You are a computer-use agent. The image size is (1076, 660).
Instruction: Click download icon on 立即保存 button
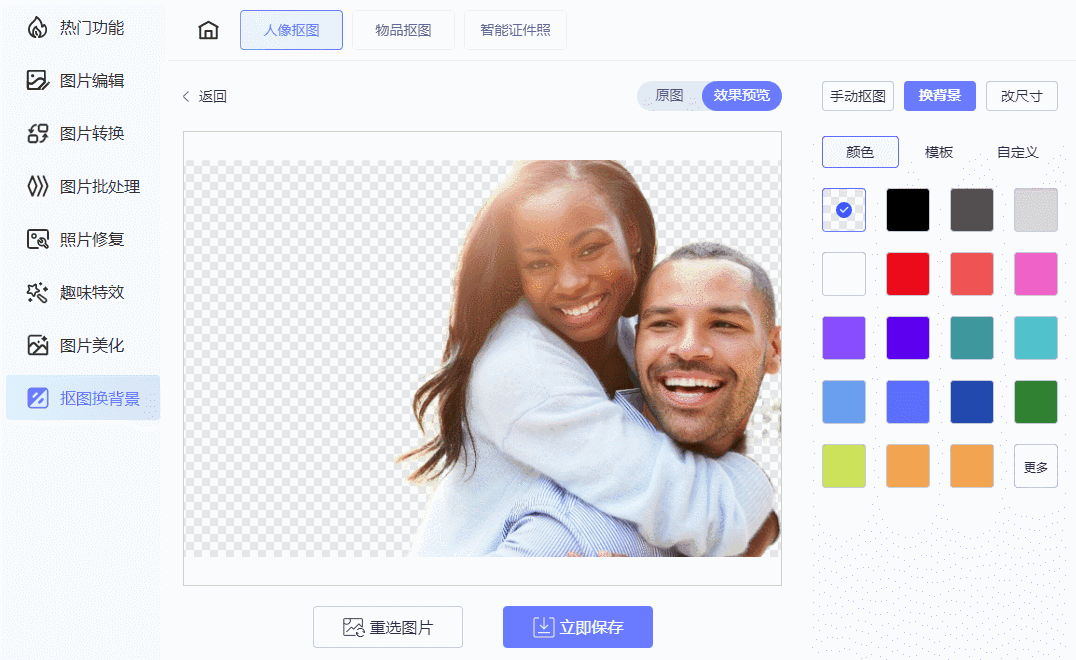(x=543, y=627)
